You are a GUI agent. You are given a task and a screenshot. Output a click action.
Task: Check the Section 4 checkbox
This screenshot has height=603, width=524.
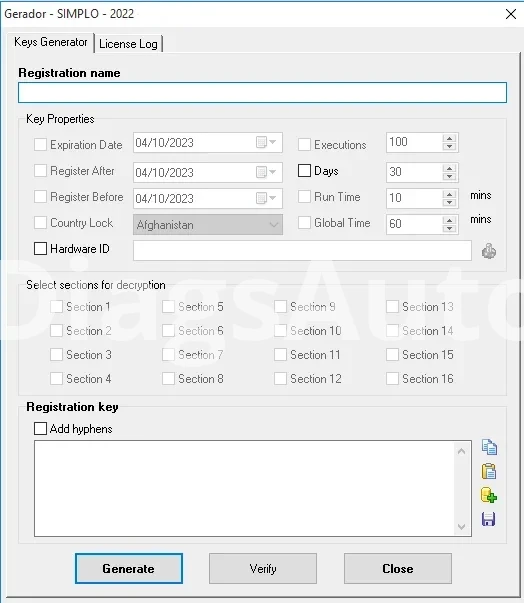tap(57, 379)
